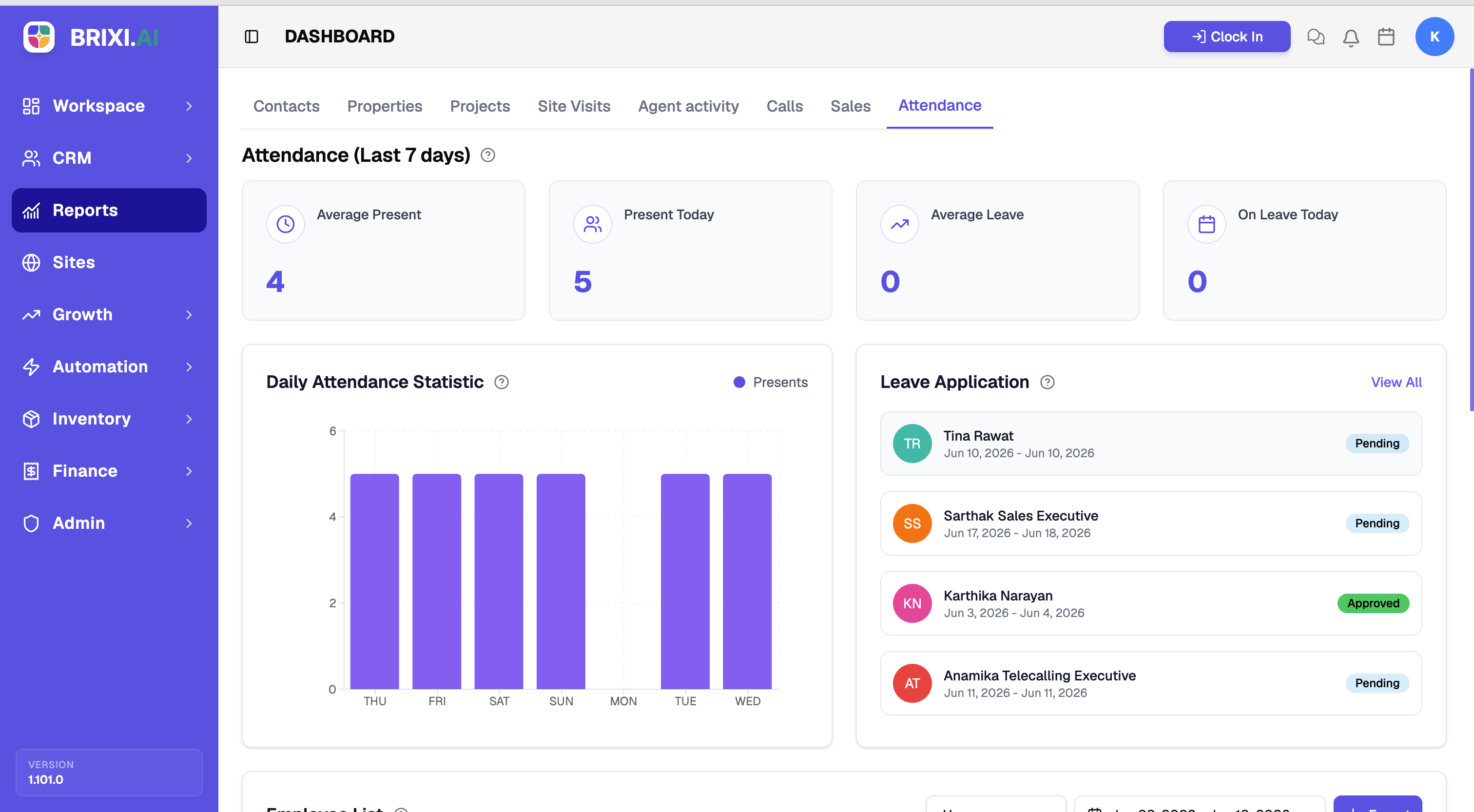
Task: Click the Average Leave trend icon
Action: (899, 224)
